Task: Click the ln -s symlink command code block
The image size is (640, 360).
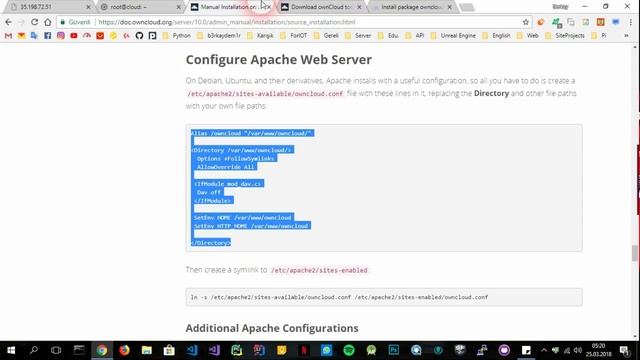Action: (x=384, y=297)
